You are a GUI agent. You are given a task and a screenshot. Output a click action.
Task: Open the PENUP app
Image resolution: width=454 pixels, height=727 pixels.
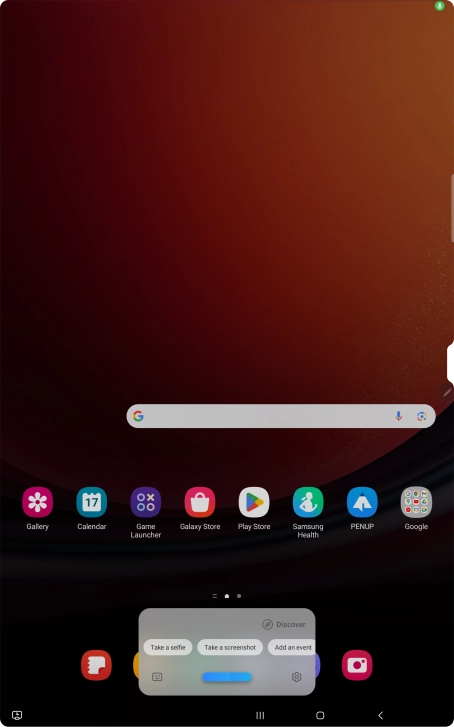tap(362, 502)
